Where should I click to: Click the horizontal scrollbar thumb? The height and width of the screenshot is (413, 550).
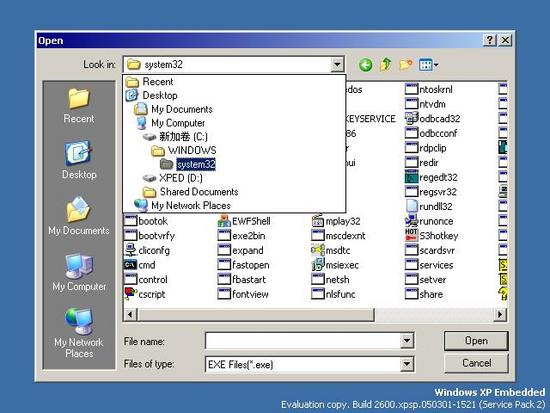(256, 314)
